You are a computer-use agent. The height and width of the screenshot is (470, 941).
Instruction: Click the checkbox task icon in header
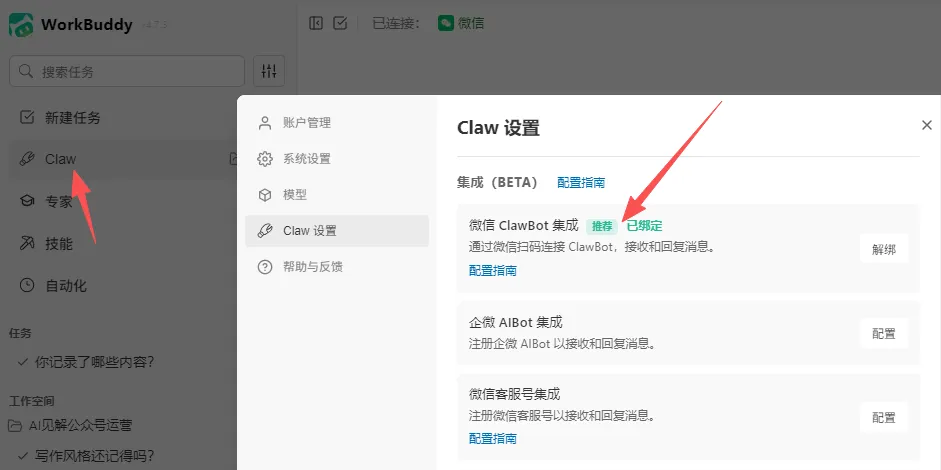click(340, 23)
